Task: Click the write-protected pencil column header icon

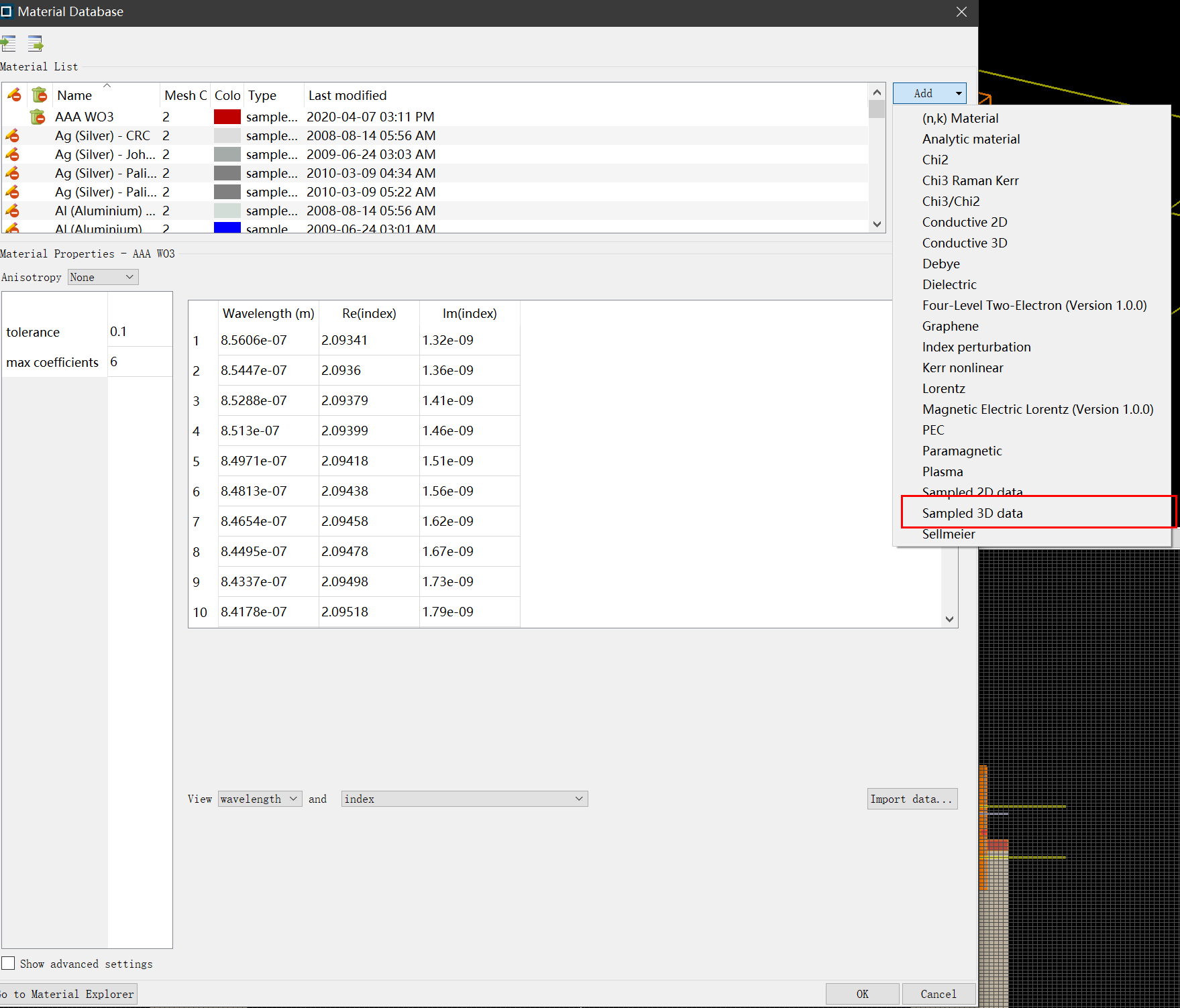Action: [14, 95]
